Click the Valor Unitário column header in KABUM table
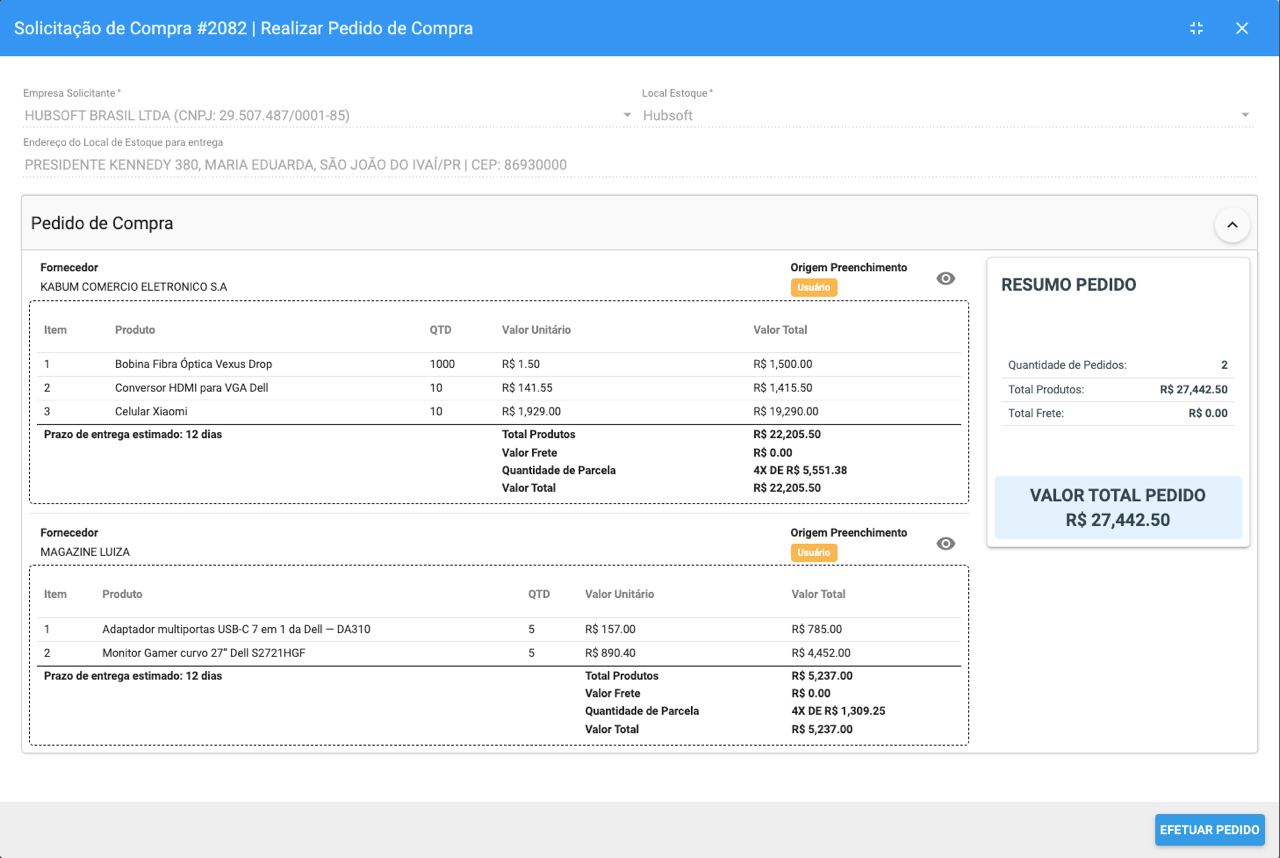1280x858 pixels. click(536, 330)
